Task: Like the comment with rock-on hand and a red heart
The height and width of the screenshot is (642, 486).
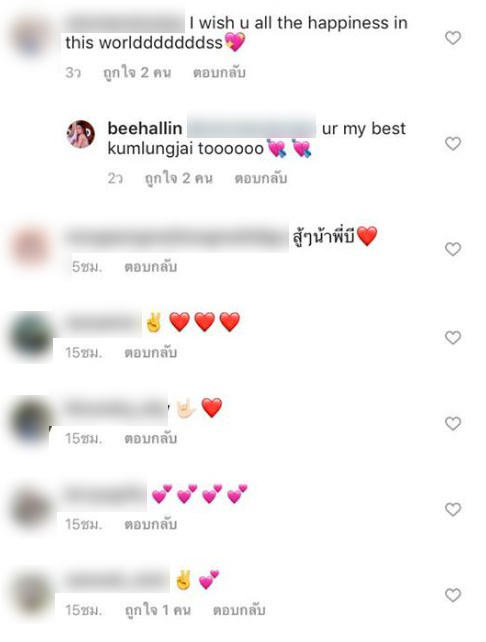Action: [x=453, y=423]
